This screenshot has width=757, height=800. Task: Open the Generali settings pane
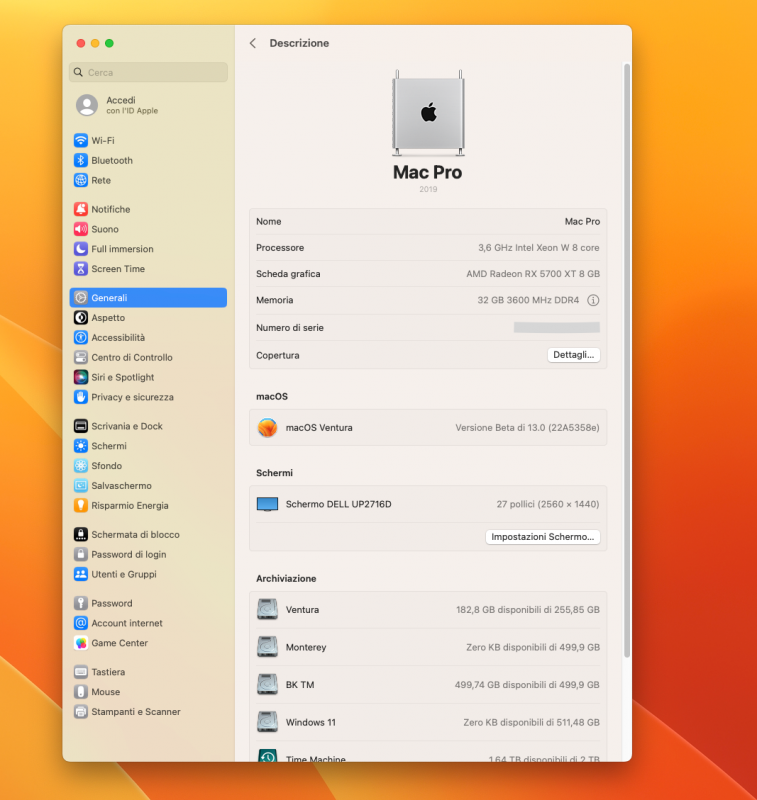pos(148,298)
